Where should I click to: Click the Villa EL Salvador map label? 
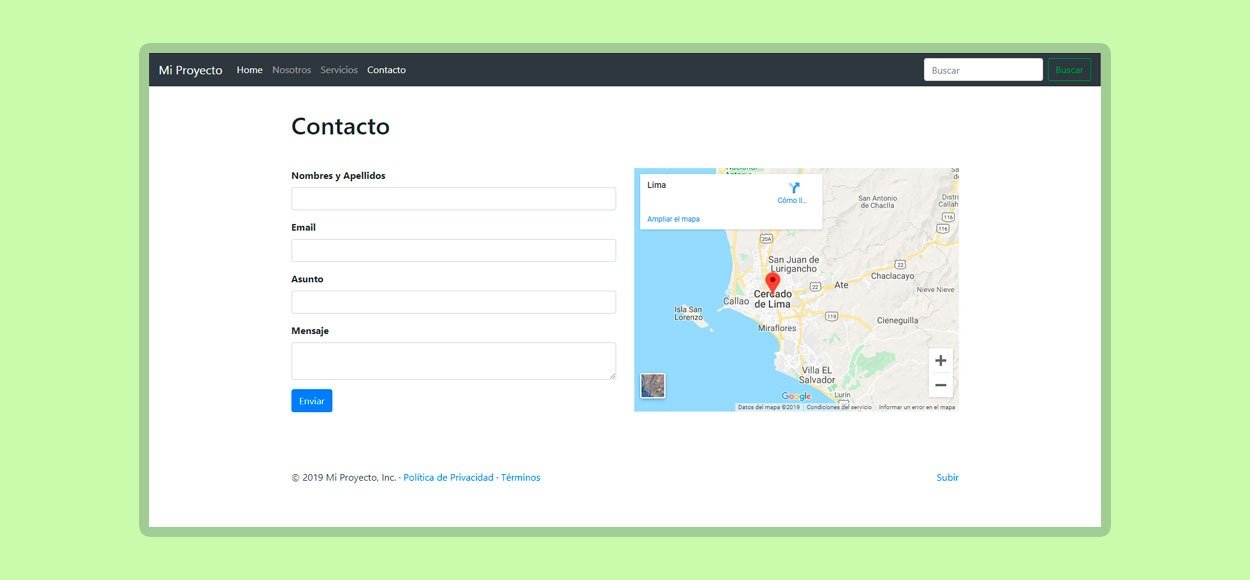[817, 375]
